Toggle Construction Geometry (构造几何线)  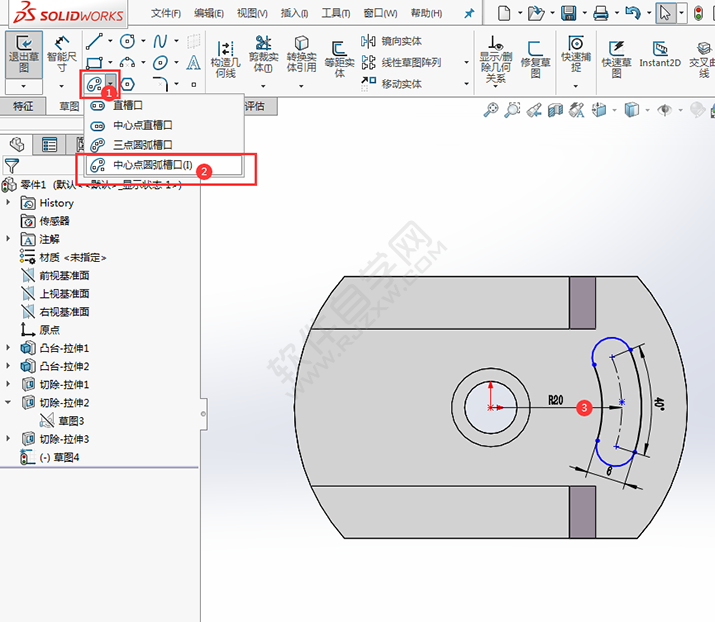click(x=225, y=58)
